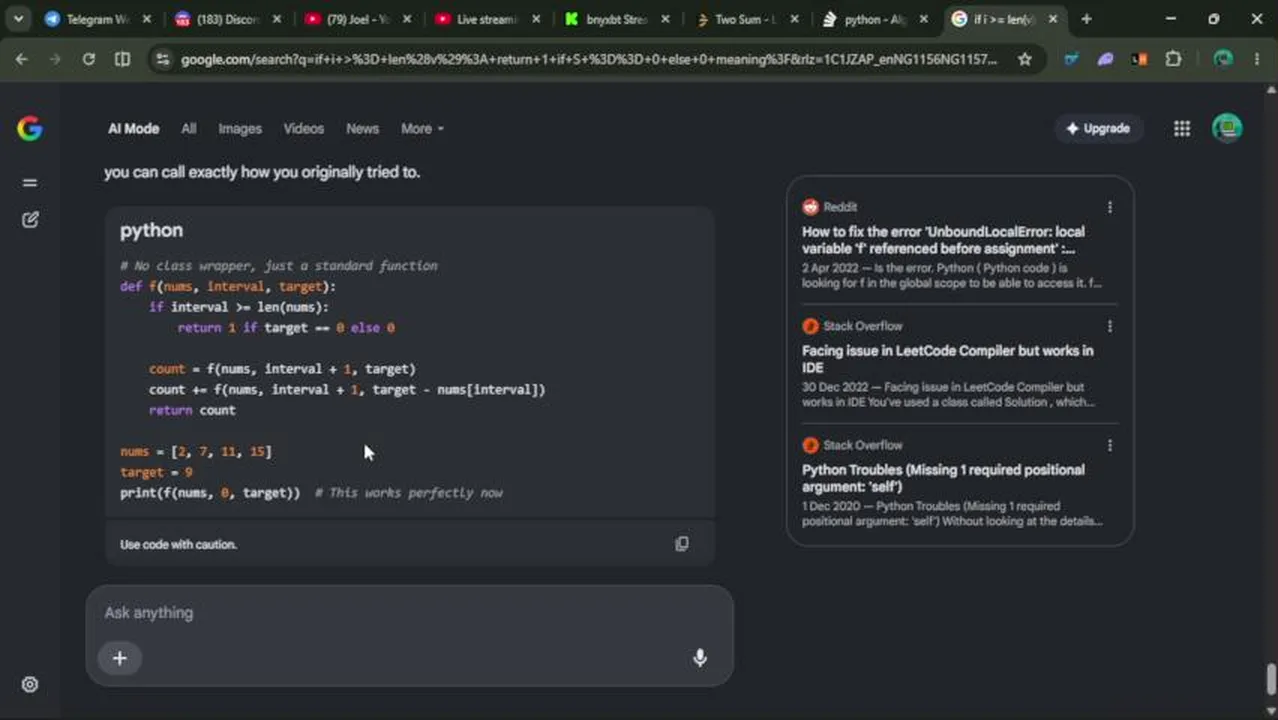Open the Facing issue in LeetCode Compiler link

947,359
